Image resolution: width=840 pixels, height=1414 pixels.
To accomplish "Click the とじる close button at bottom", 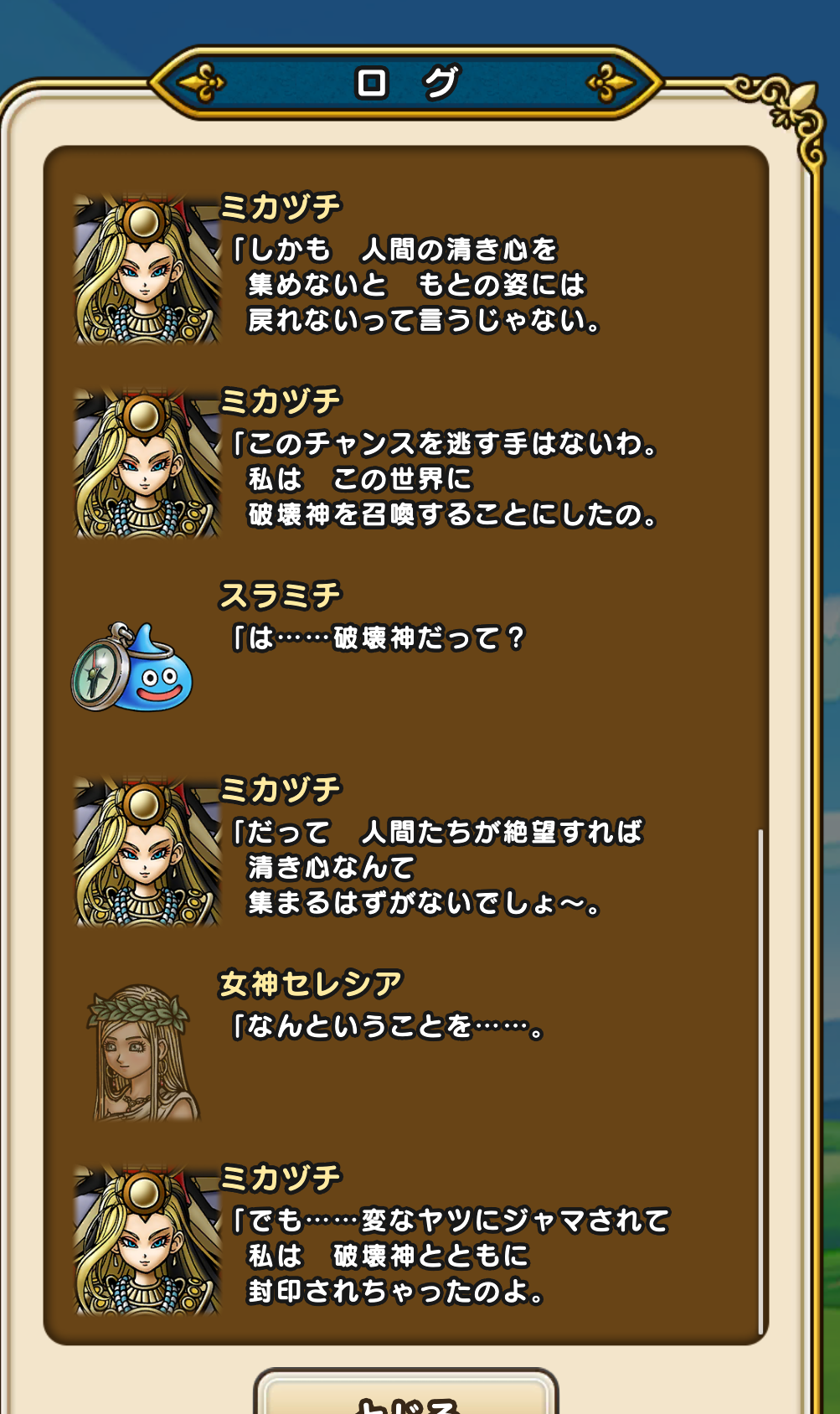I will [406, 1394].
